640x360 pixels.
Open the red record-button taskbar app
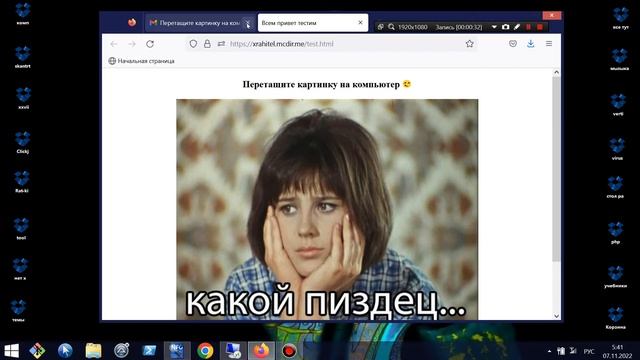pos(289,351)
